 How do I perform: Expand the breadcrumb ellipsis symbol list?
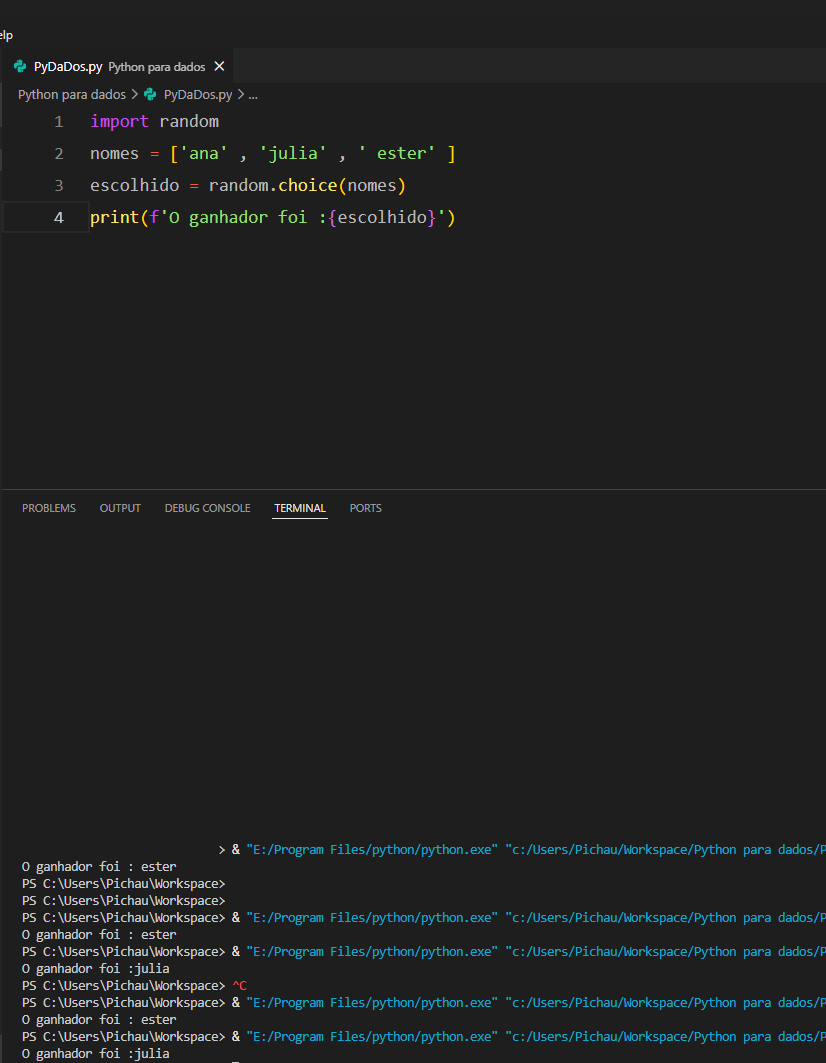253,95
